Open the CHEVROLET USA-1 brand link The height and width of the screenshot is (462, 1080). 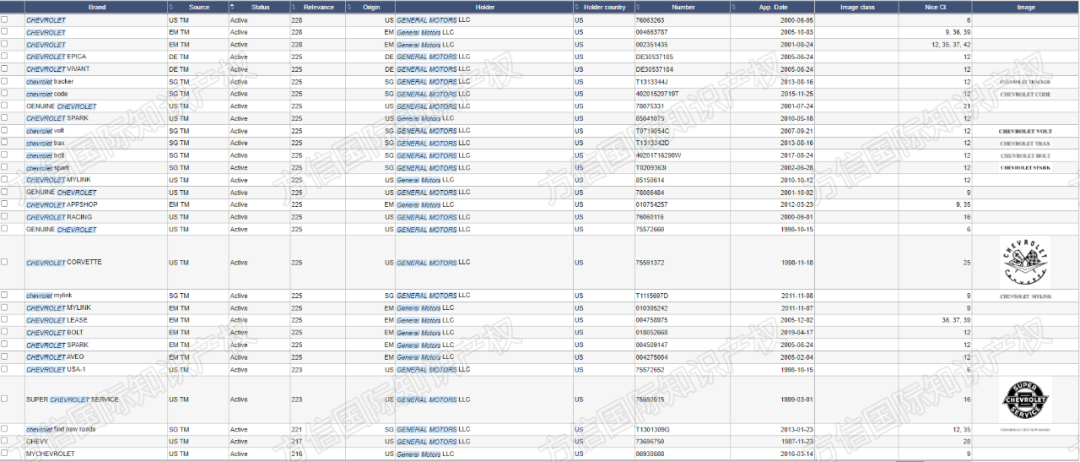(x=56, y=370)
